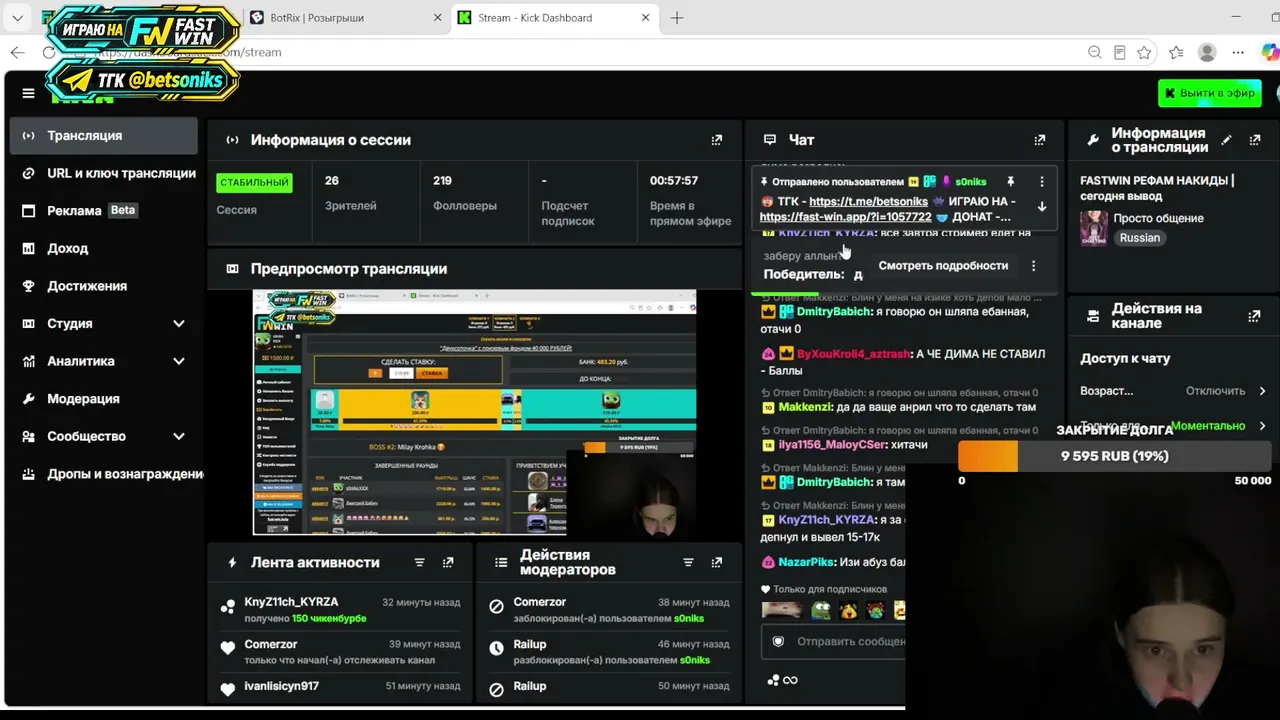This screenshot has width=1280, height=720.
Task: Expand the Студия sidebar section
Action: tap(179, 324)
